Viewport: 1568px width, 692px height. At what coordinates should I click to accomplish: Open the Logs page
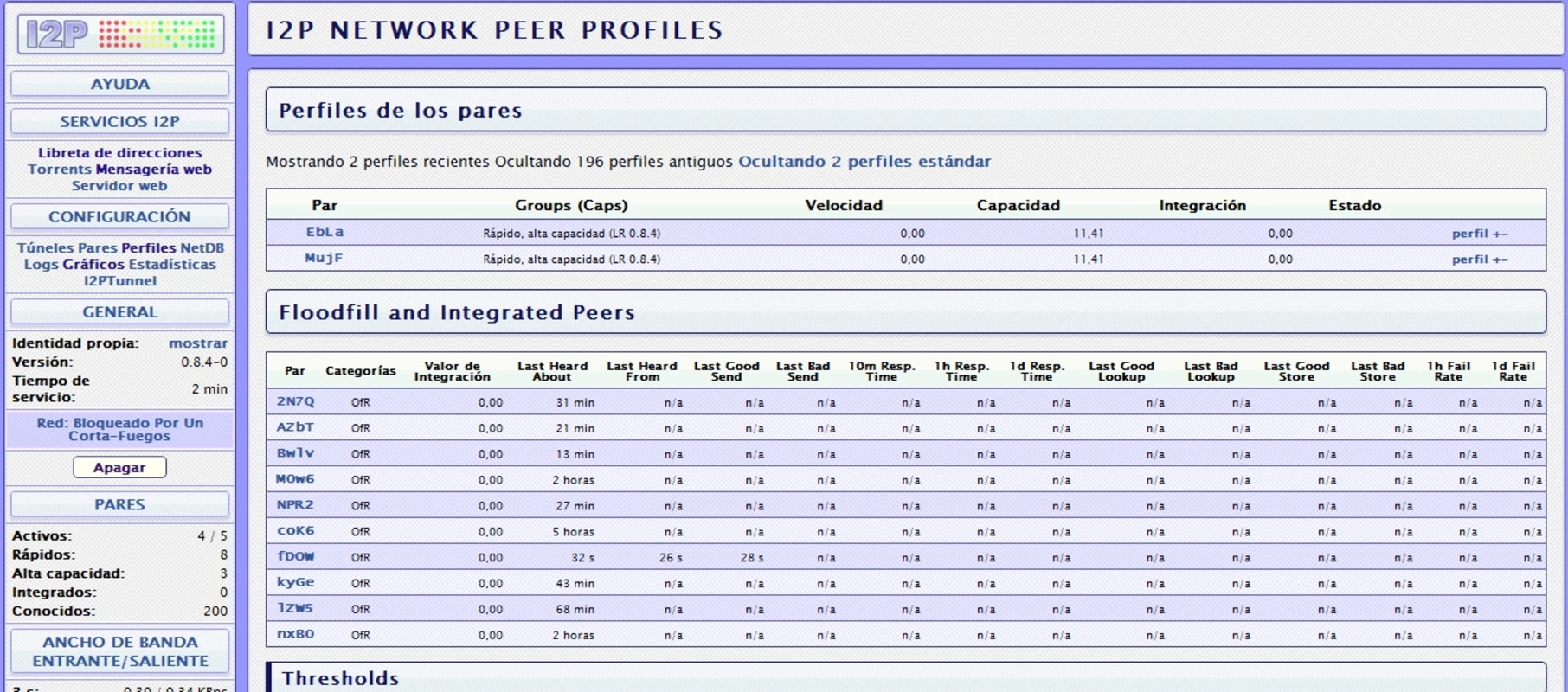tap(41, 264)
